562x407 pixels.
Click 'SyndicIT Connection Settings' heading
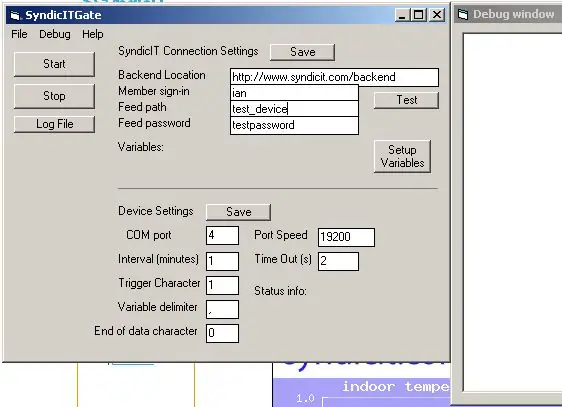click(x=188, y=51)
